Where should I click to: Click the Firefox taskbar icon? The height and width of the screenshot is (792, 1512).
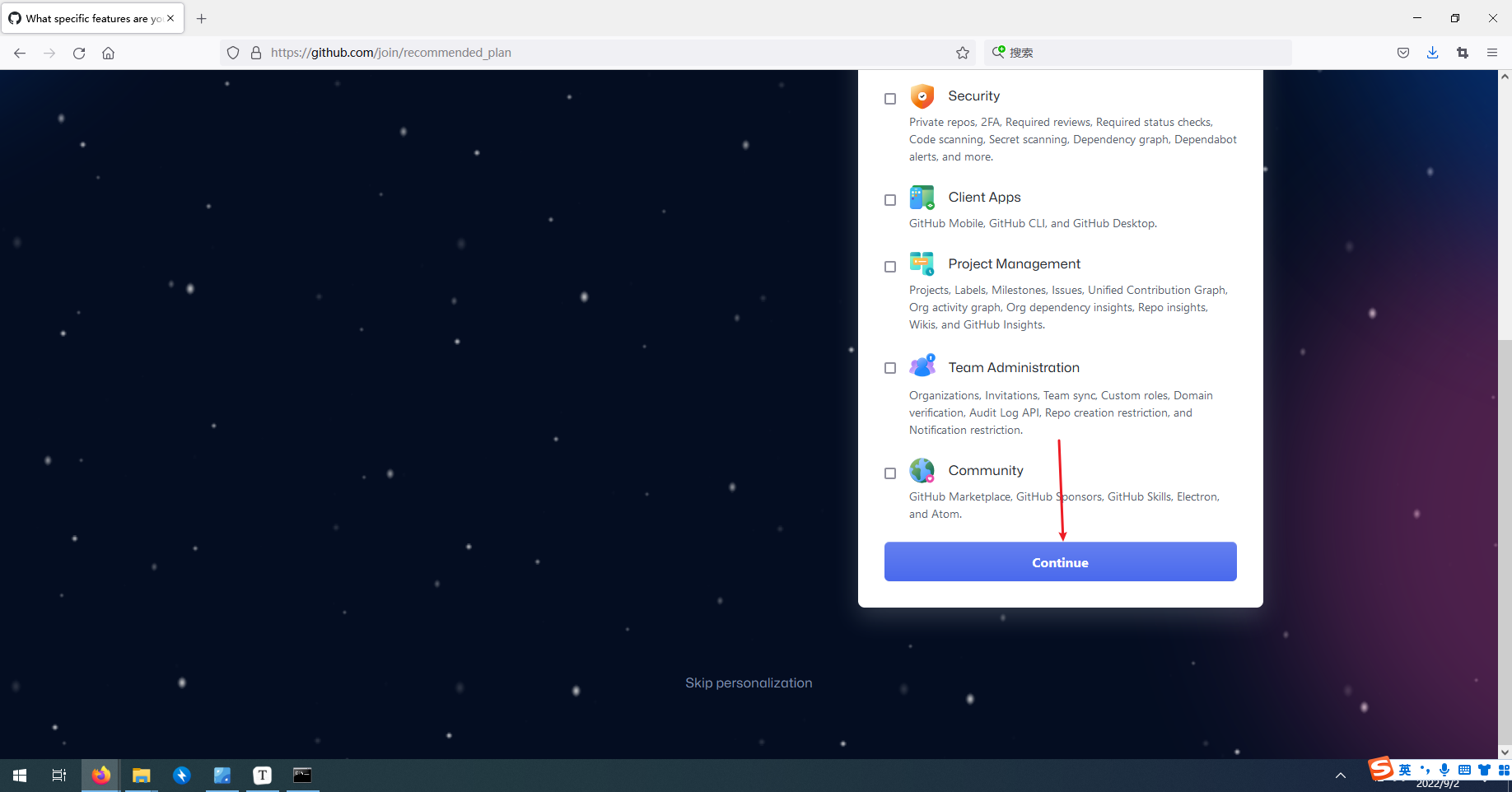[100, 776]
